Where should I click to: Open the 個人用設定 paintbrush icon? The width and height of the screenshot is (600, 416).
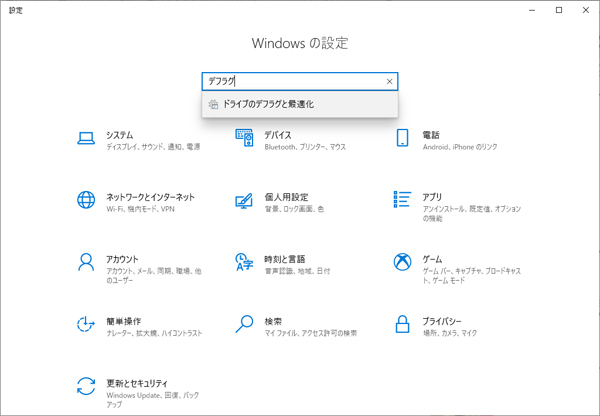click(x=244, y=201)
